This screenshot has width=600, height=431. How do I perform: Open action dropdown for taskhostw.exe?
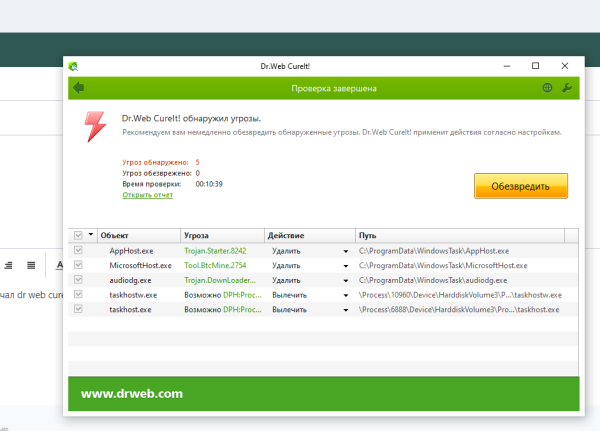pyautogui.click(x=346, y=295)
